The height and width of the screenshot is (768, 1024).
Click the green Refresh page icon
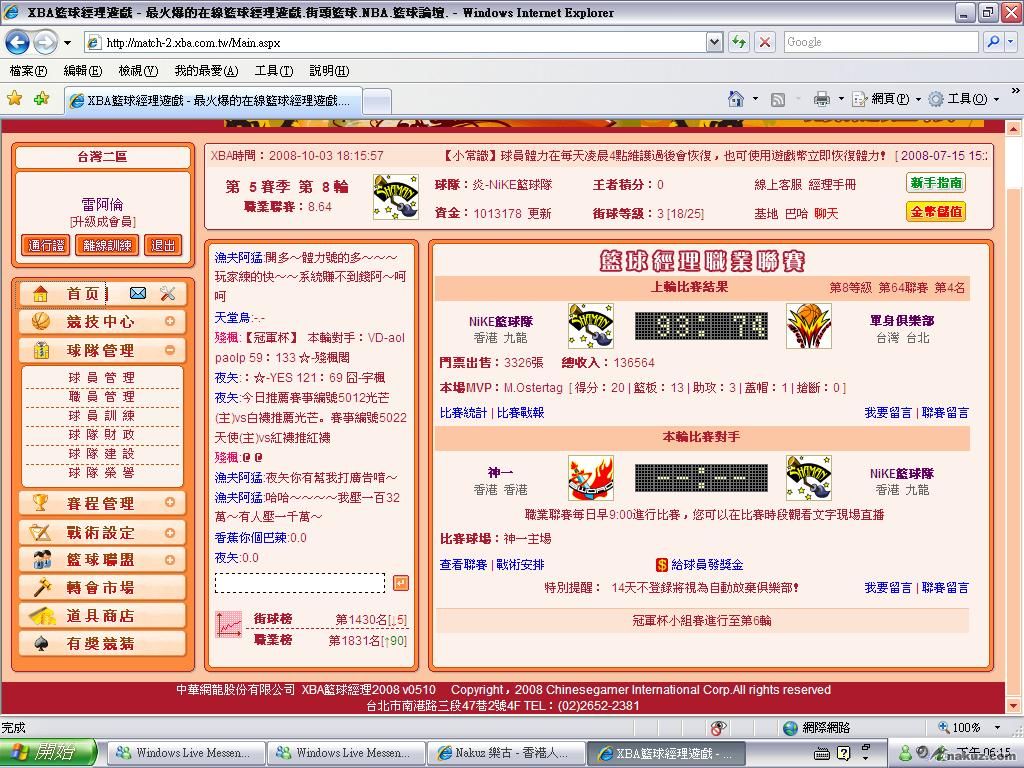[x=739, y=42]
